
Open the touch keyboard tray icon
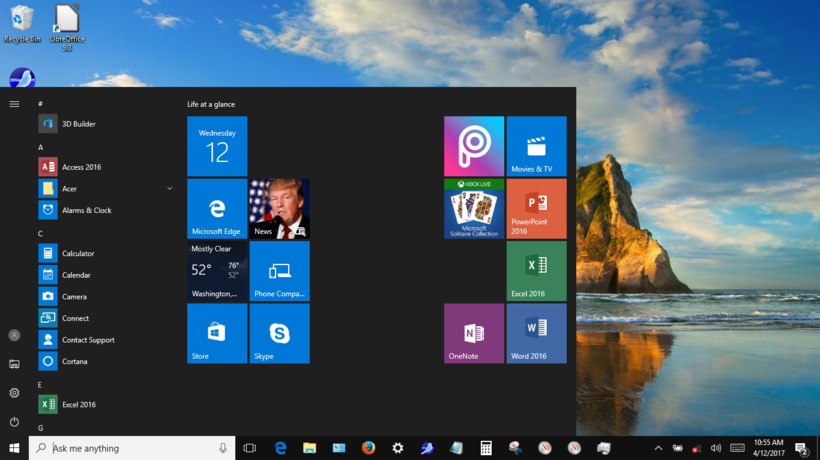[737, 448]
